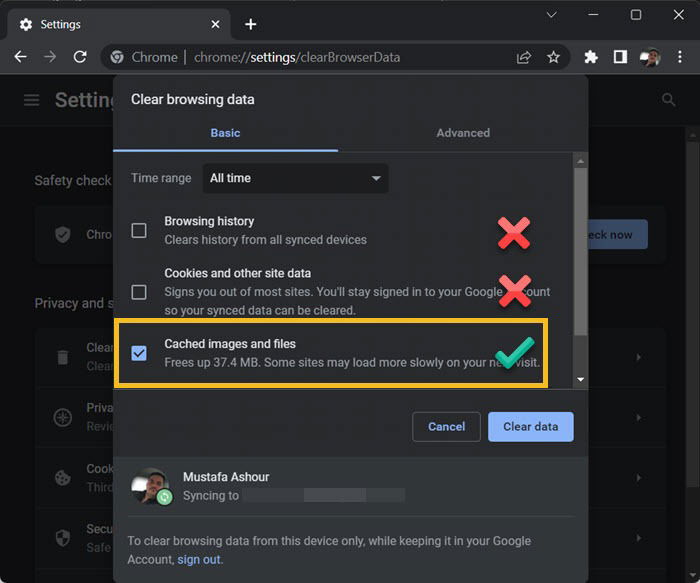Open the Time range dropdown
Screen dimensions: 700x583
click(295, 178)
